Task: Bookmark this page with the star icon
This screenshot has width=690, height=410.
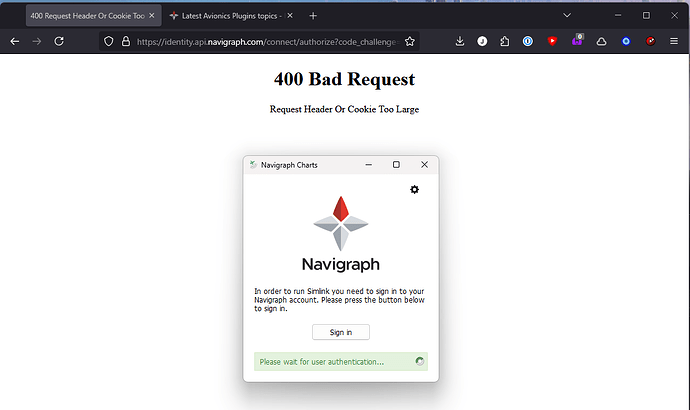Action: click(x=410, y=41)
